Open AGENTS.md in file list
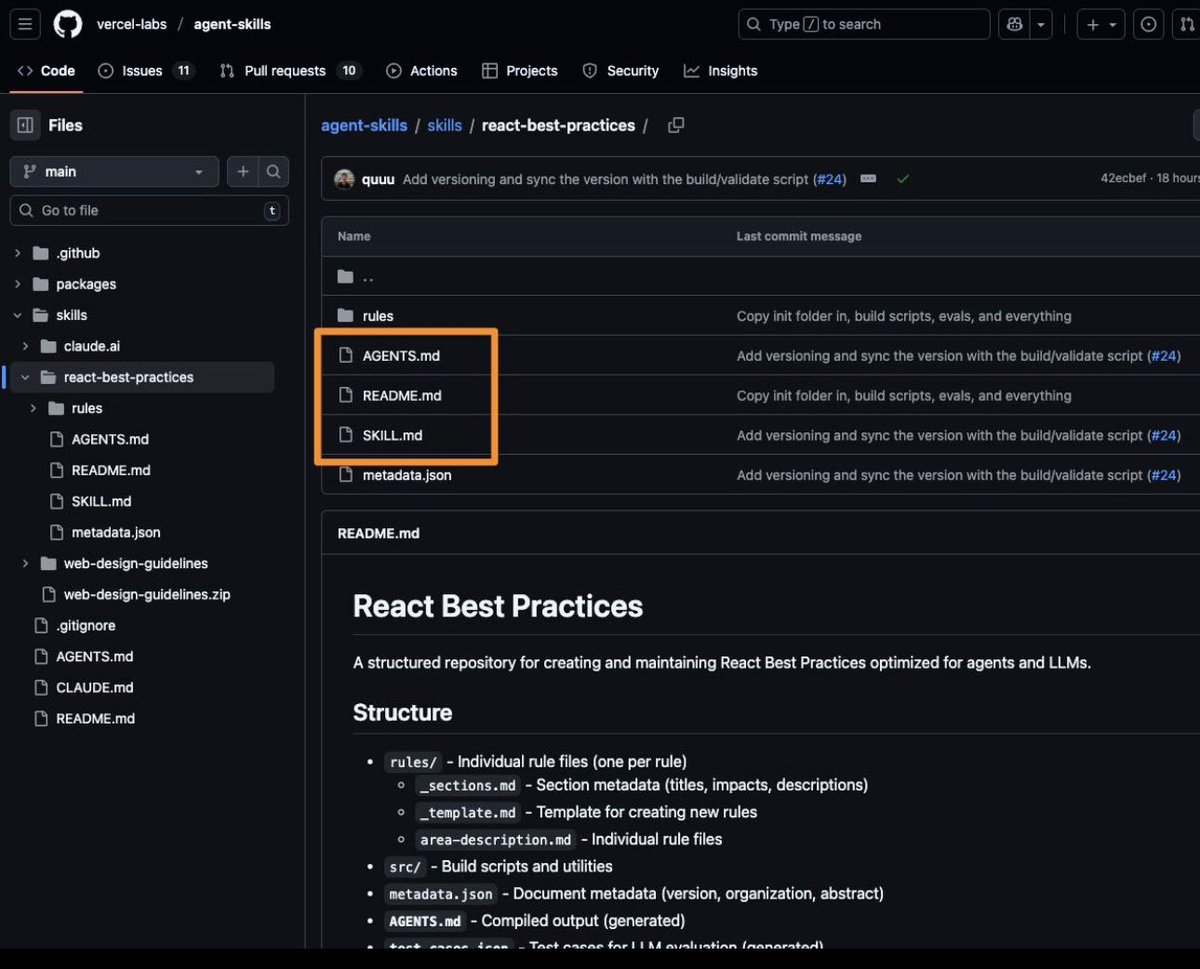 401,356
